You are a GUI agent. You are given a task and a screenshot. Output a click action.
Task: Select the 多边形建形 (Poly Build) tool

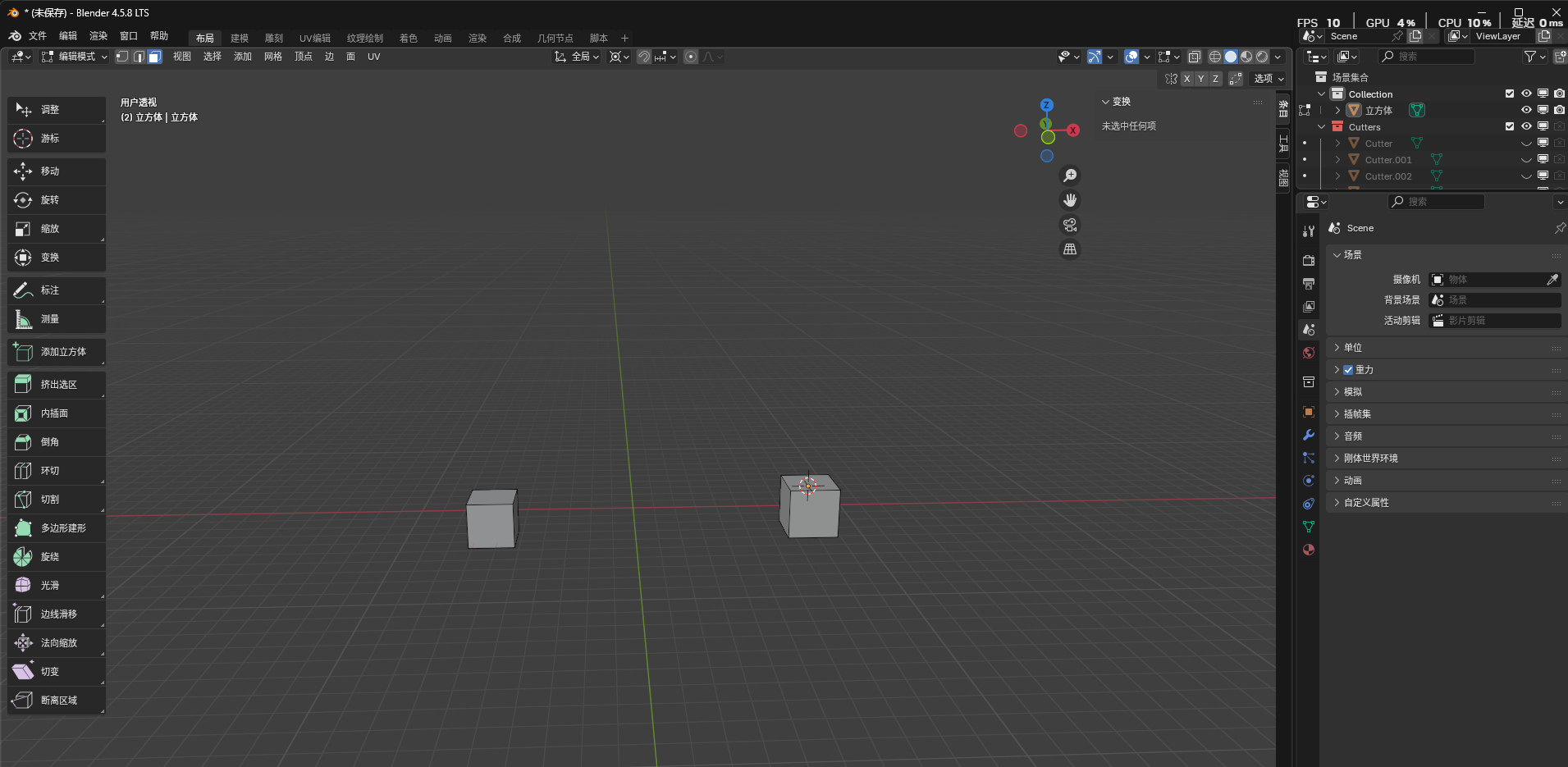click(x=57, y=528)
